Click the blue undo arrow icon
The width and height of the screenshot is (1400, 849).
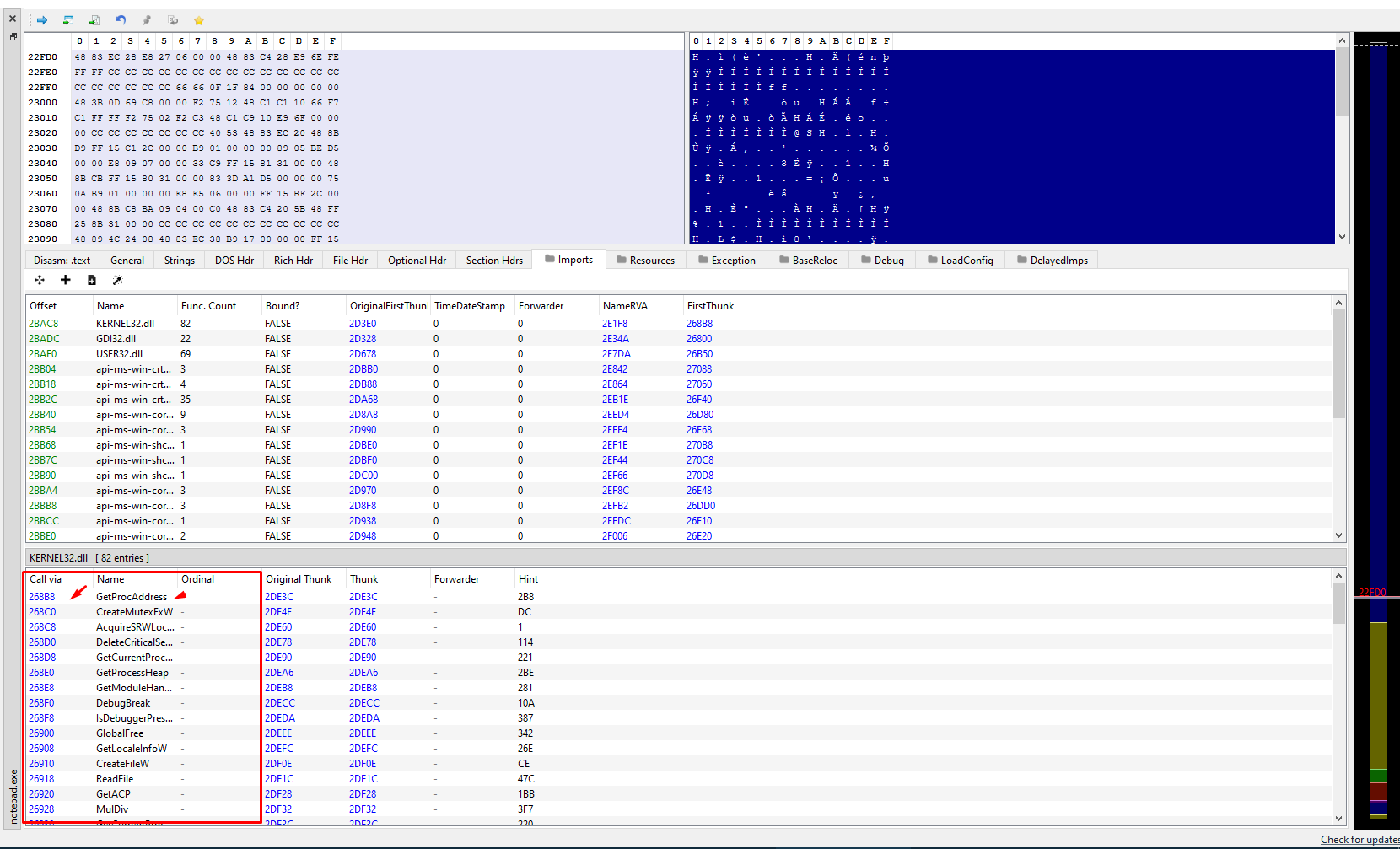tap(121, 20)
